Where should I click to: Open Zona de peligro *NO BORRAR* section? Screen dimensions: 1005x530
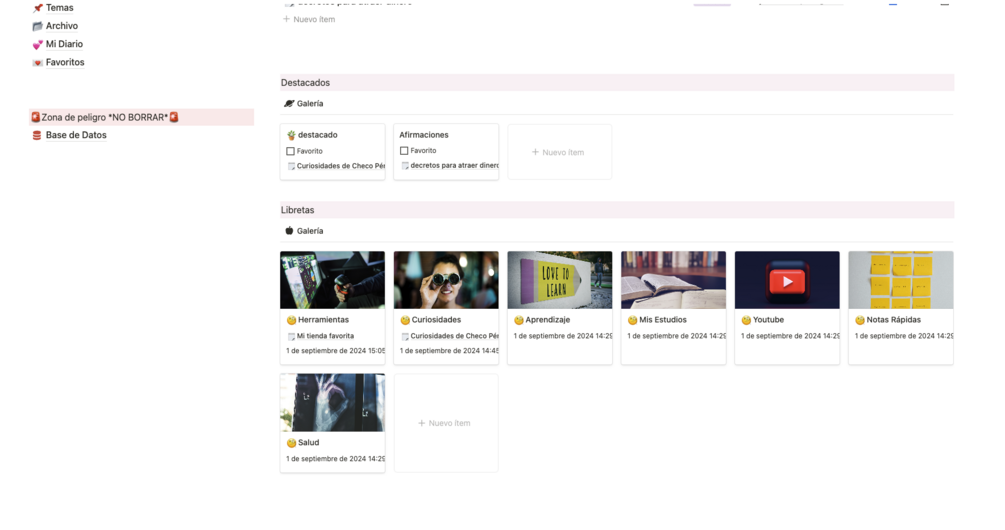pyautogui.click(x=142, y=117)
